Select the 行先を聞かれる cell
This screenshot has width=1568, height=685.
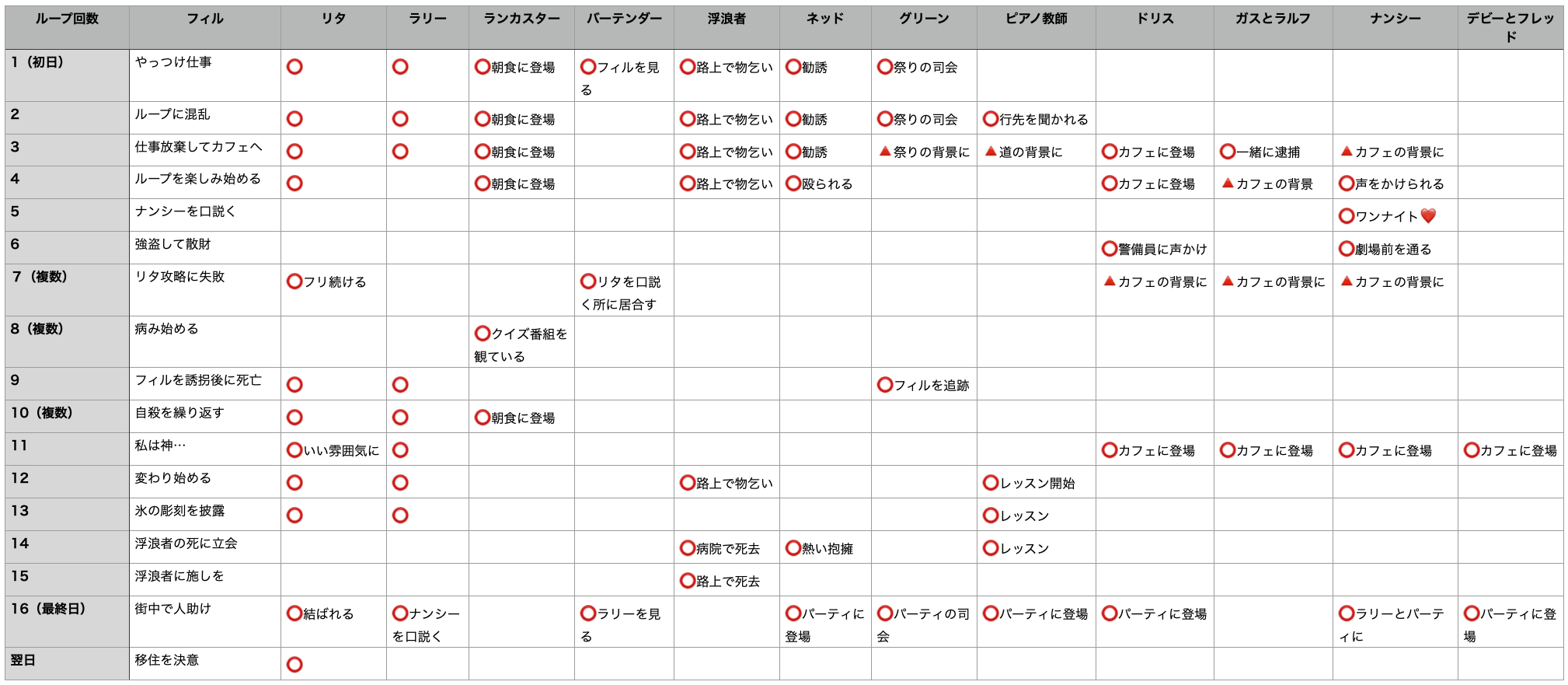[1036, 119]
